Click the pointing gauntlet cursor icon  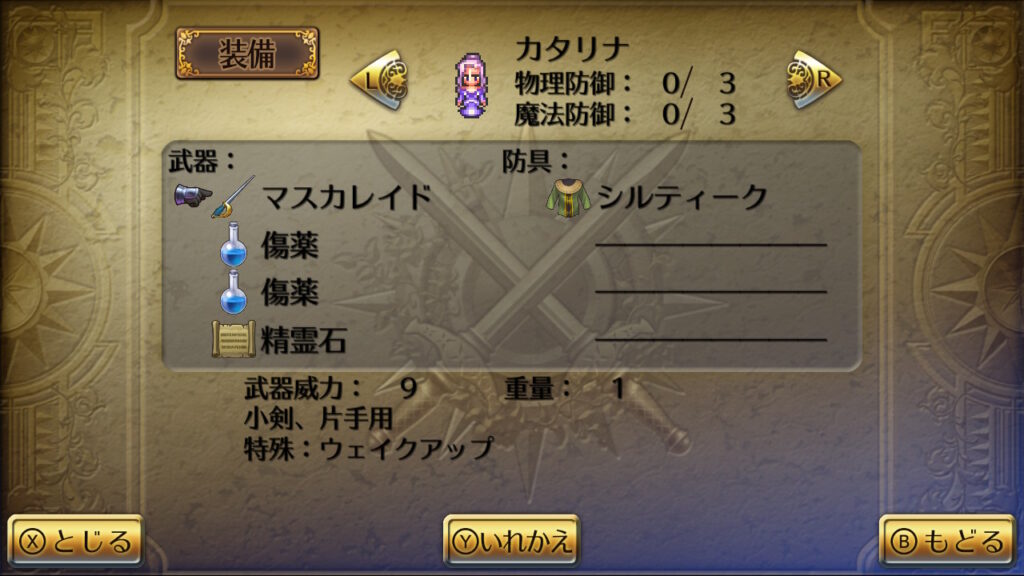[193, 195]
